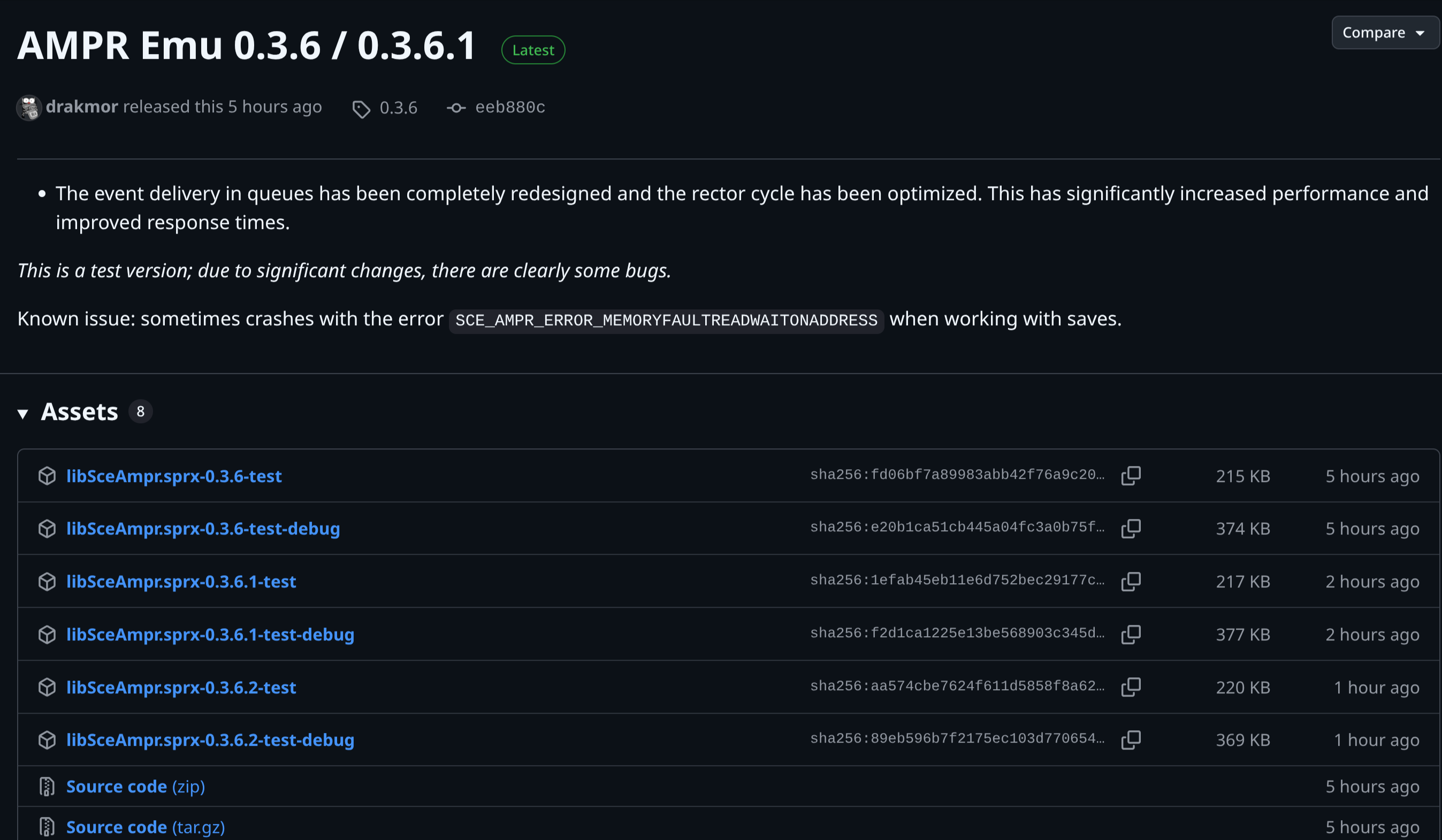The height and width of the screenshot is (840, 1442).
Task: Copy sha256 hash of libSceAmpr.sprx-0.3.6-test-debug
Action: coord(1131,528)
